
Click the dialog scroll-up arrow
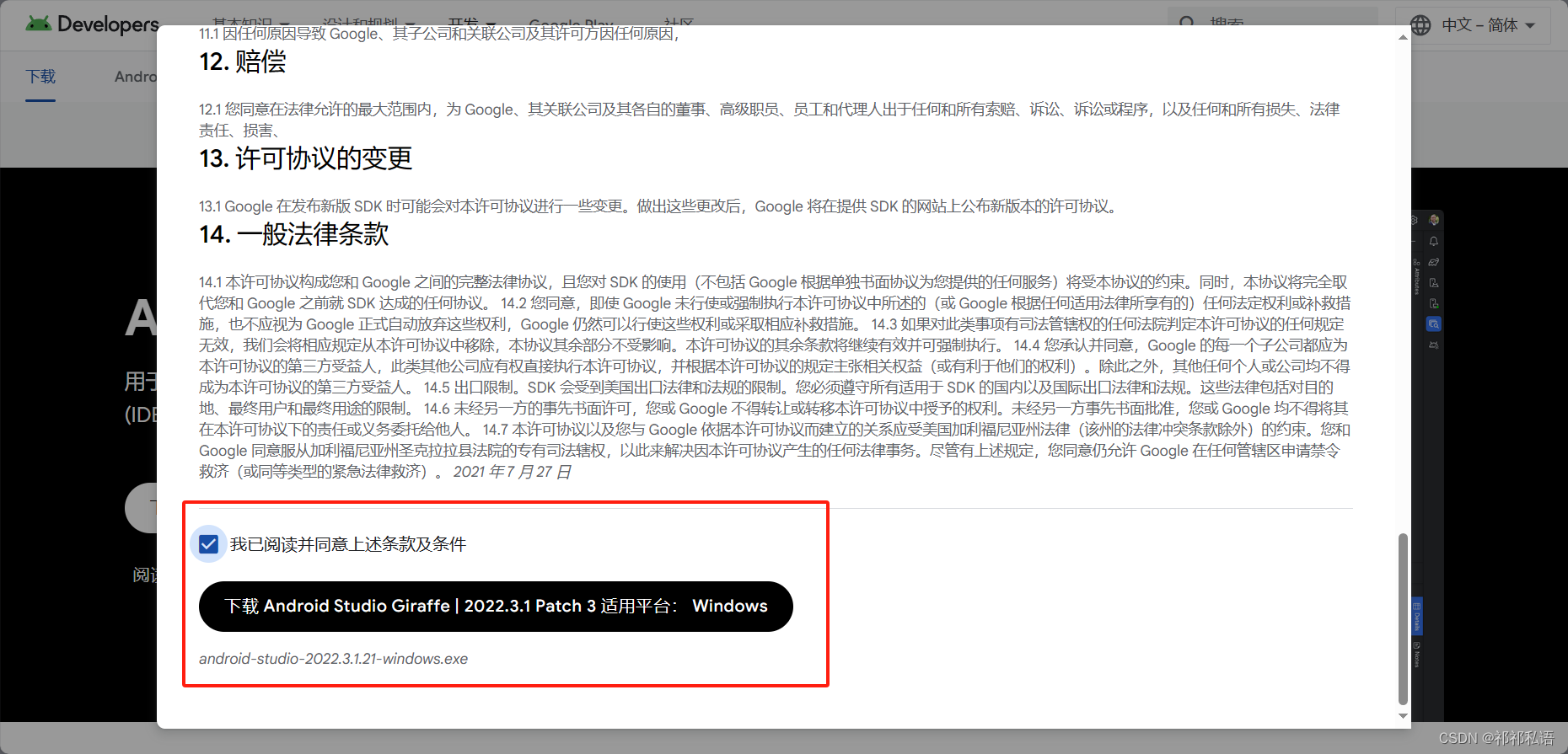1403,37
